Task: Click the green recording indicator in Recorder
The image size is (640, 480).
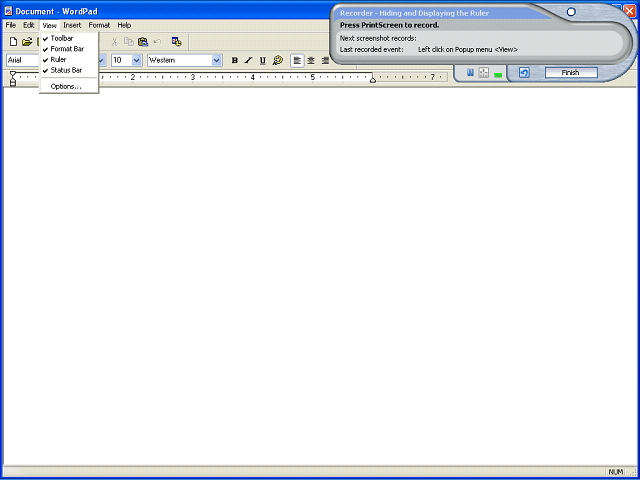Action: [498, 75]
